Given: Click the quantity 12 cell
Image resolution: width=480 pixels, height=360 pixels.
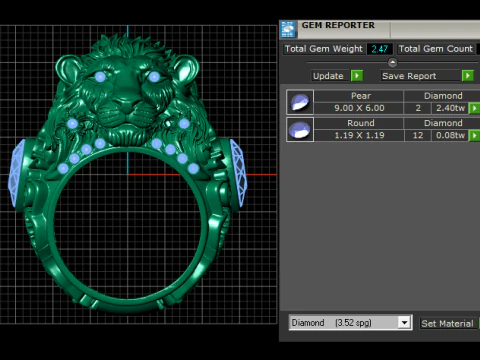Looking at the screenshot, I should pyautogui.click(x=418, y=135).
